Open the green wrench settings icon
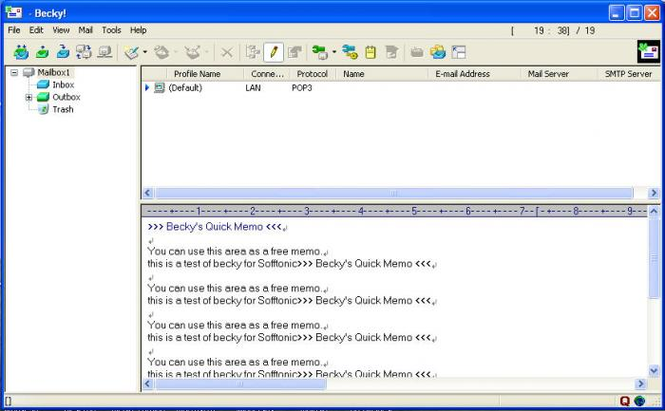This screenshot has height=411, width=665. pyautogui.click(x=320, y=52)
